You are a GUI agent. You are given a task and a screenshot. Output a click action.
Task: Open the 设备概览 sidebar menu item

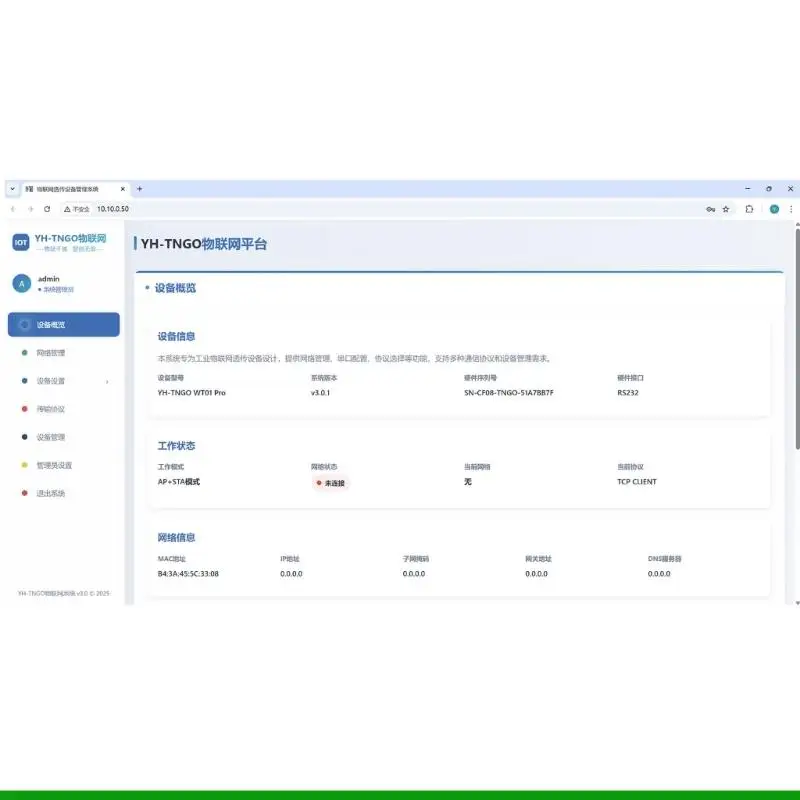click(x=64, y=324)
